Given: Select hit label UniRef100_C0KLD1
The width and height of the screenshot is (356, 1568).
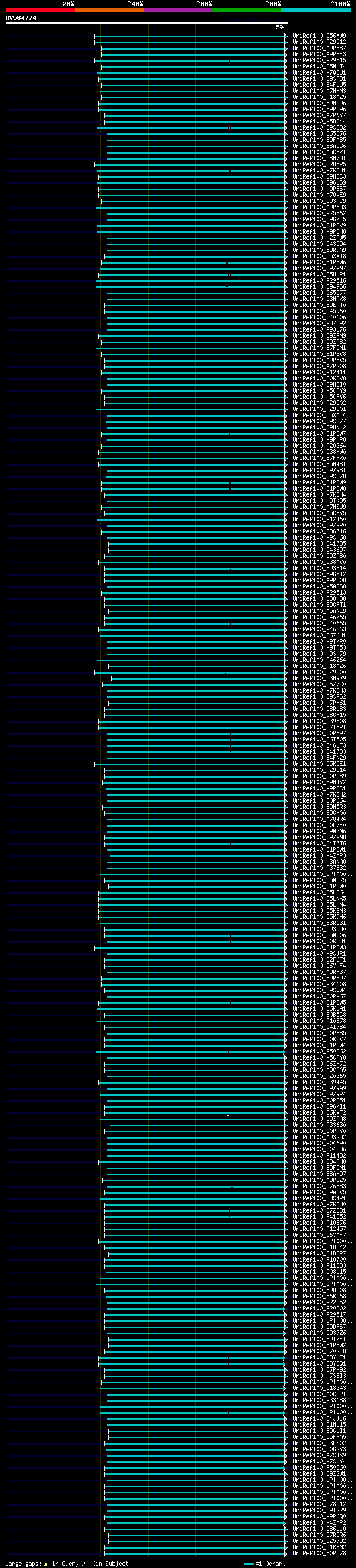Looking at the screenshot, I should point(319,941).
